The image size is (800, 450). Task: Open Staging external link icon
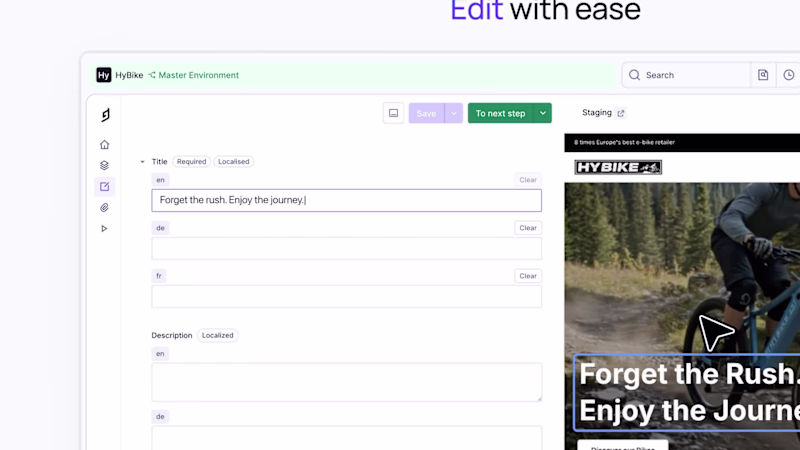point(620,113)
